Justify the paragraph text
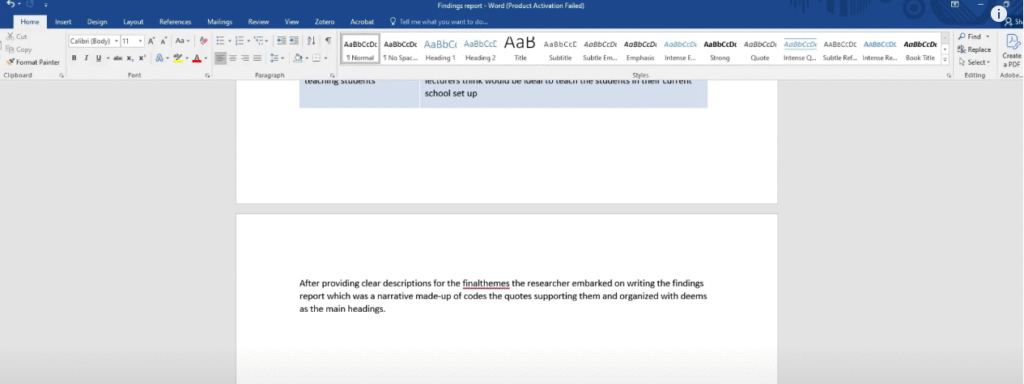 pyautogui.click(x=257, y=58)
